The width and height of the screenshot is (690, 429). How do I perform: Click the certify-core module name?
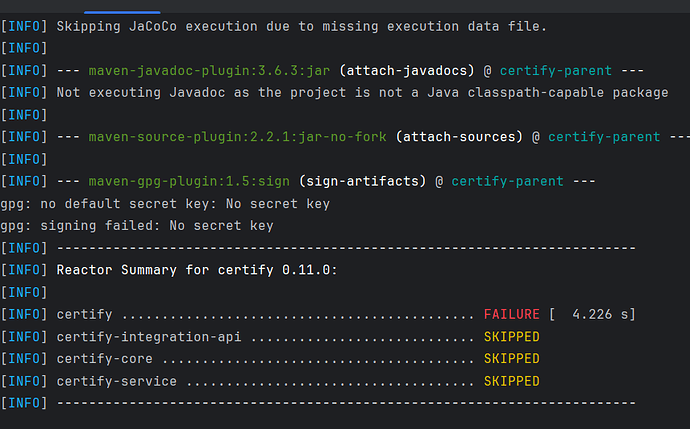click(x=105, y=359)
